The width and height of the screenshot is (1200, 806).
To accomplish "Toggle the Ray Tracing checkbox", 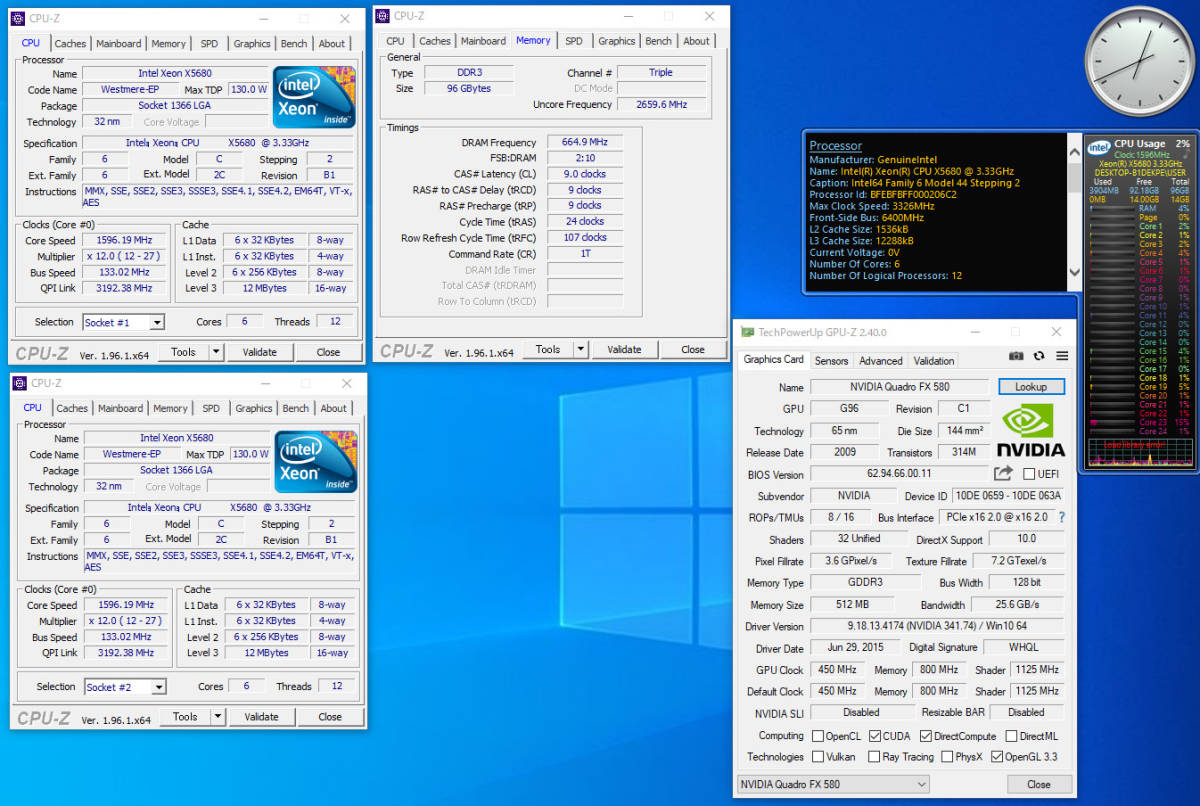I will coord(875,757).
